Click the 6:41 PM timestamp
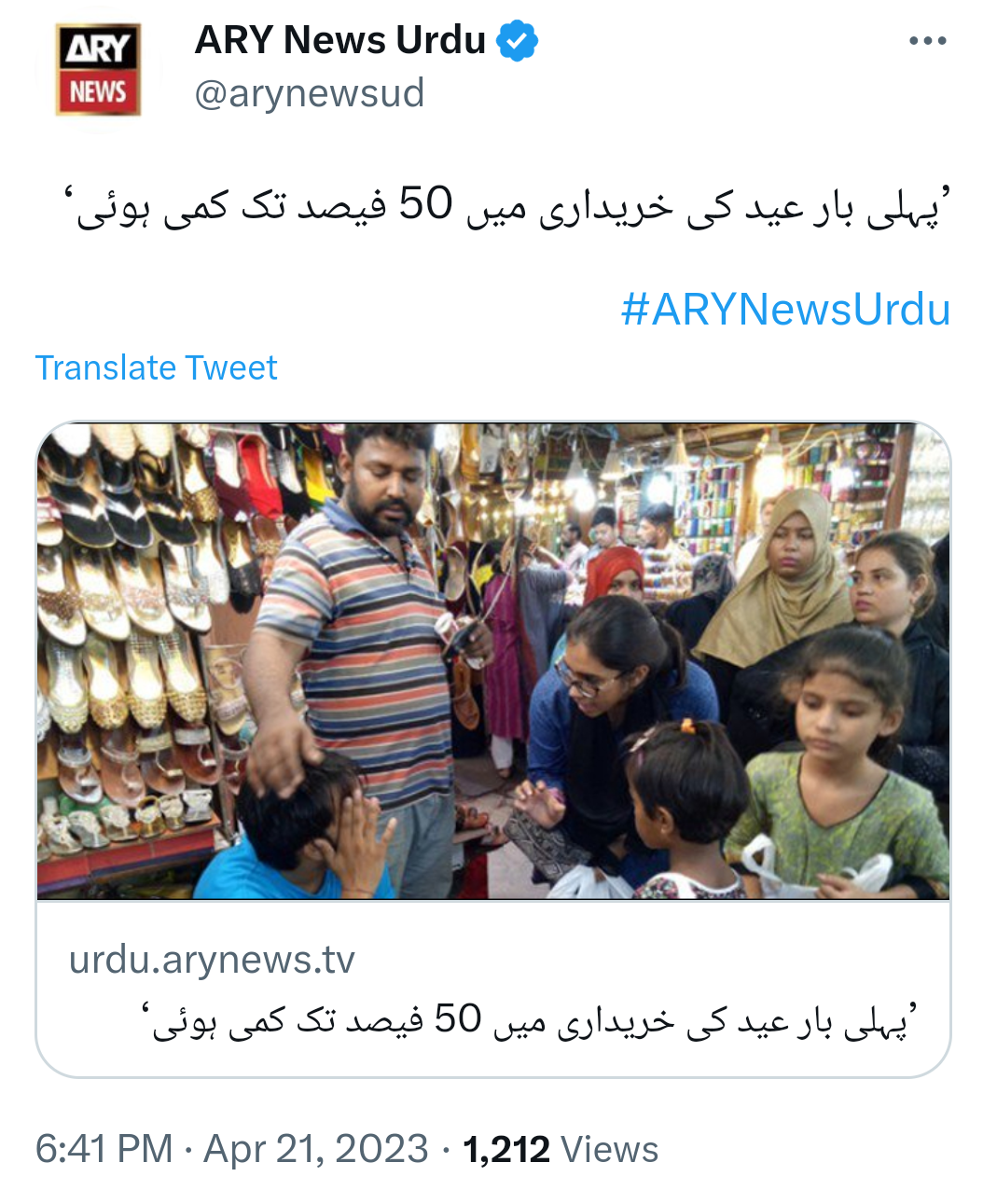The image size is (997, 1204). tap(104, 1149)
